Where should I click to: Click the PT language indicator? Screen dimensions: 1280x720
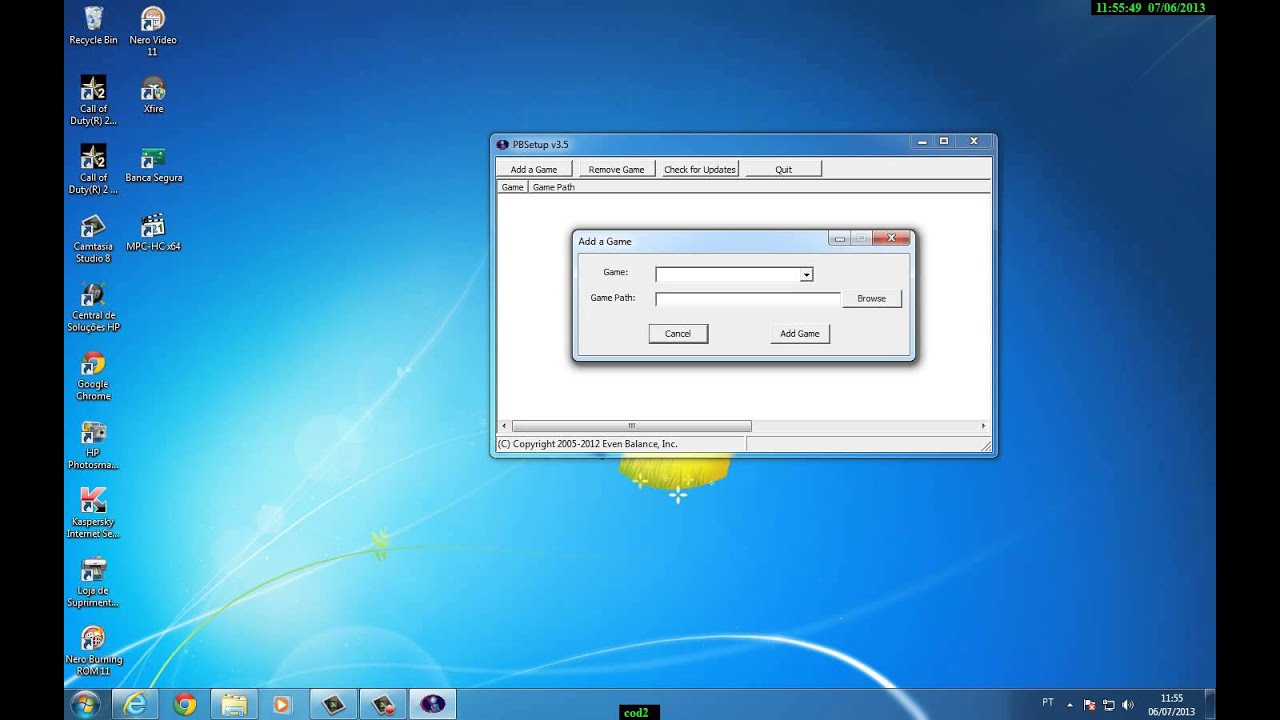pos(1048,703)
